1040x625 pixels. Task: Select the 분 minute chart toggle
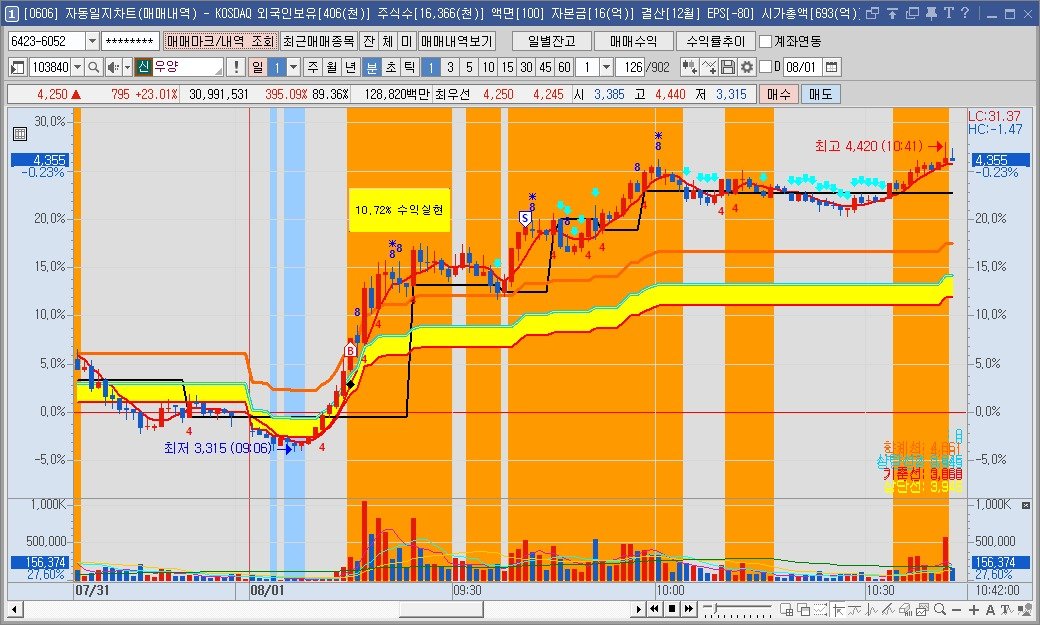pyautogui.click(x=371, y=67)
